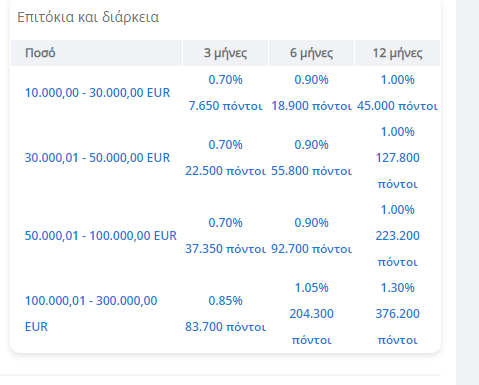Click '55.800 πόντοι' in the 6-month column

(x=311, y=171)
